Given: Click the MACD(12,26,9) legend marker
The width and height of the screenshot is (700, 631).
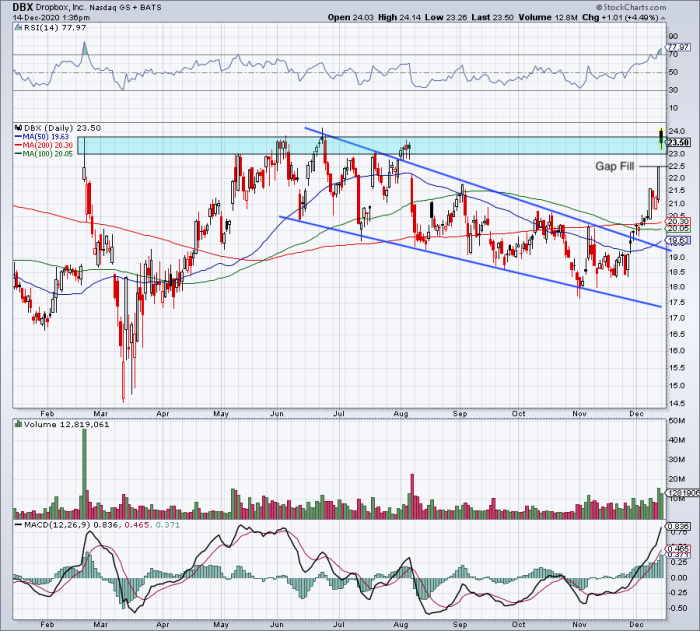Looking at the screenshot, I should [x=17, y=523].
